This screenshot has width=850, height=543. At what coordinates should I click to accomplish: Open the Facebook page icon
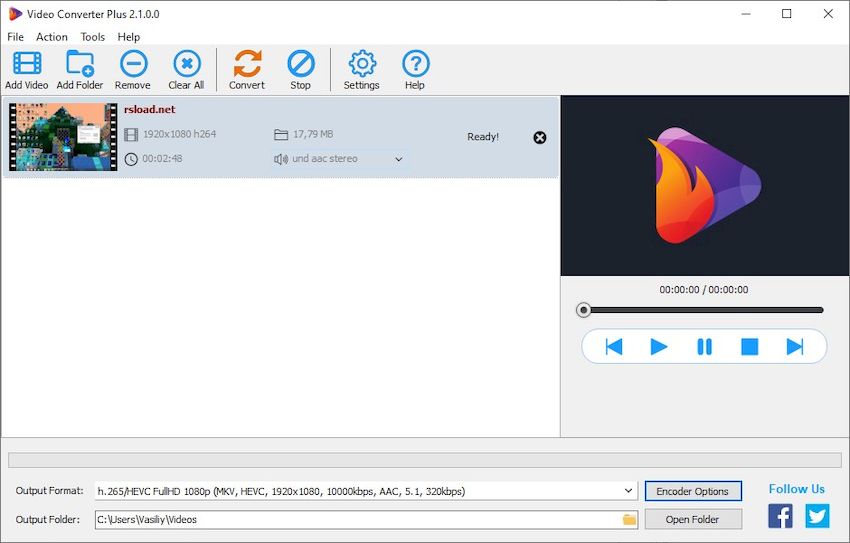pyautogui.click(x=780, y=515)
